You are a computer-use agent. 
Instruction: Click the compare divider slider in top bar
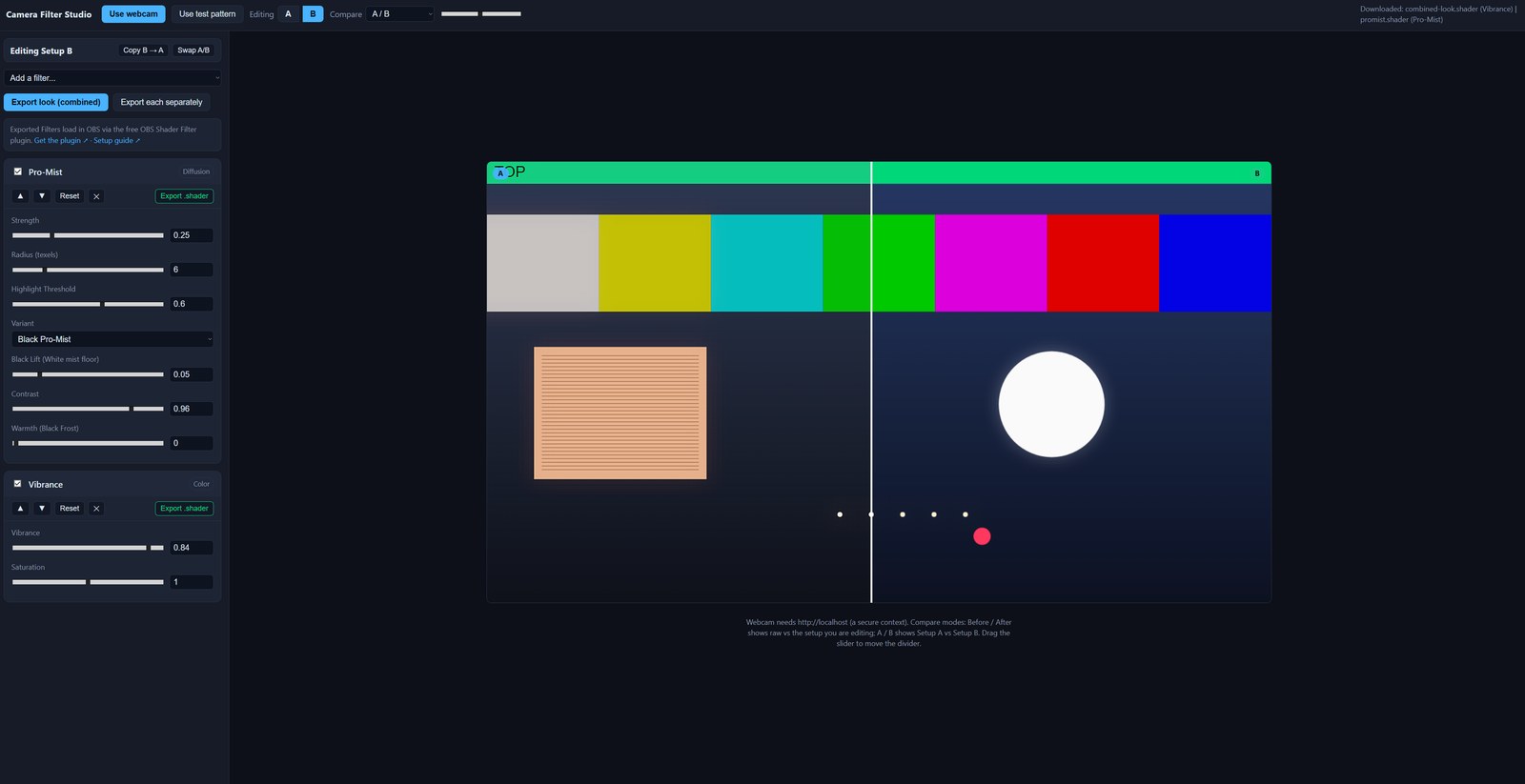(481, 13)
